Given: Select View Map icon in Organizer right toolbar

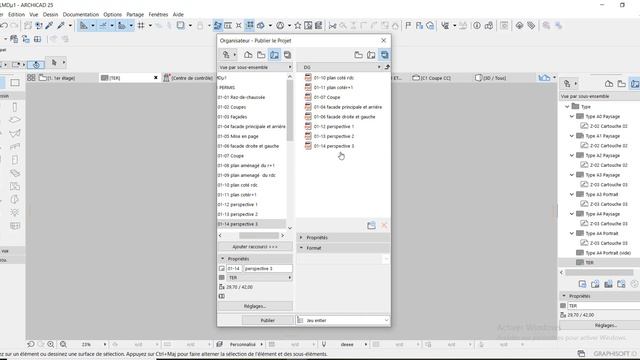Looking at the screenshot, I should [358, 55].
